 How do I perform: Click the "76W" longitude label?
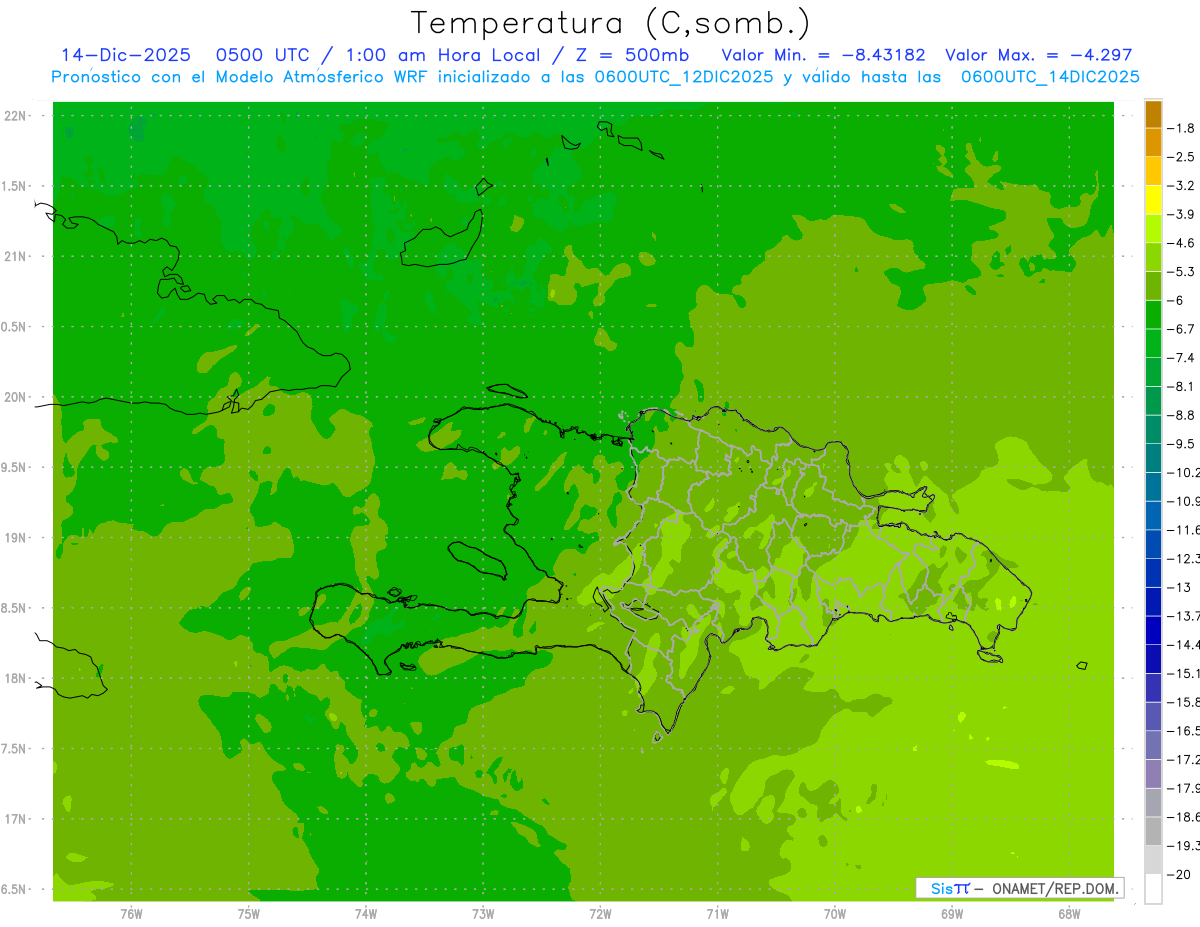(131, 914)
